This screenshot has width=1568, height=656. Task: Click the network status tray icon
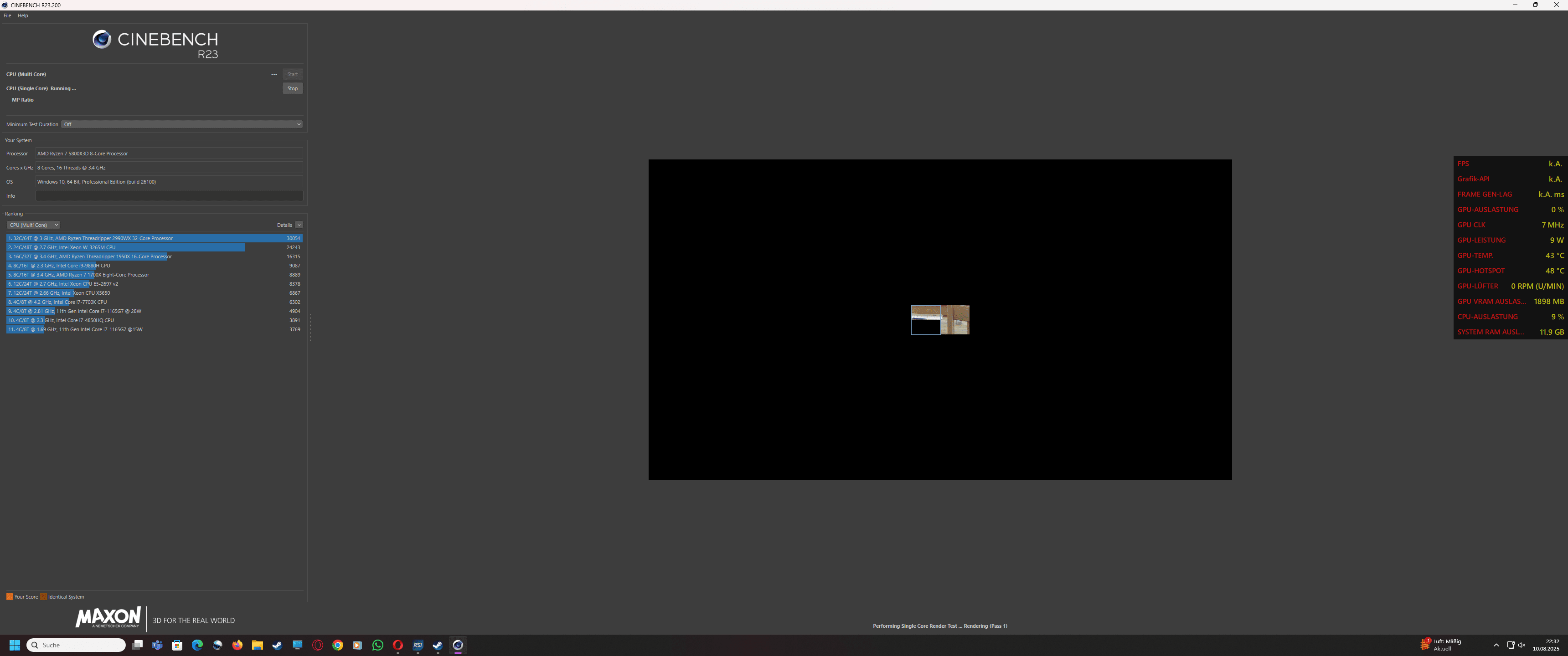click(1510, 645)
